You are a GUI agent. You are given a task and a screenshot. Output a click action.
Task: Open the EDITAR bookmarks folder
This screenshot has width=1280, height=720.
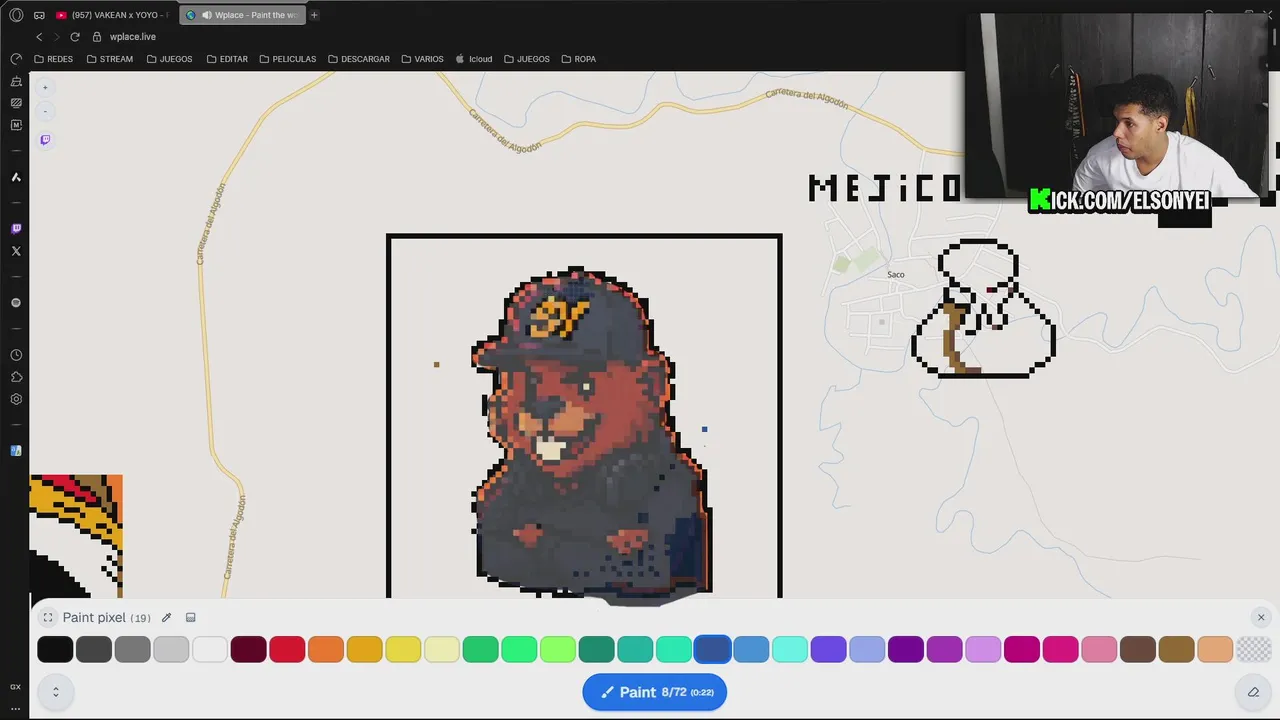227,59
